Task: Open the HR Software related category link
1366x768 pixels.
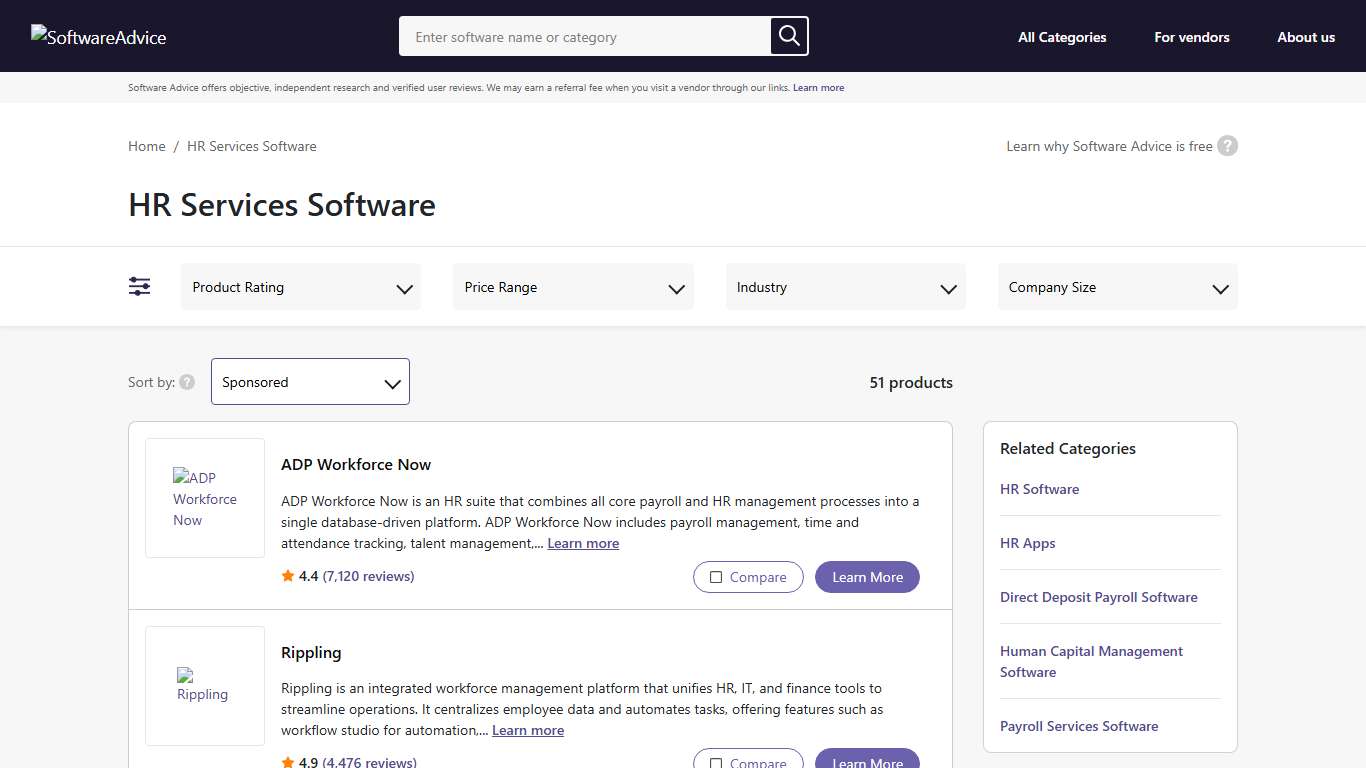Action: (x=1039, y=489)
